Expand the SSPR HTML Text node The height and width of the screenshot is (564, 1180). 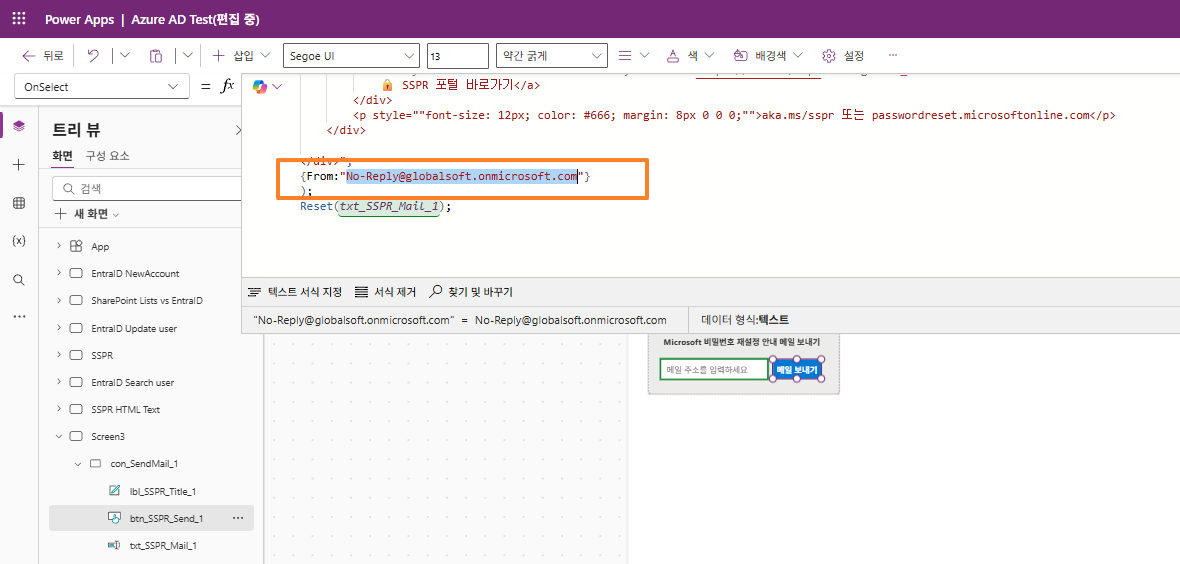pyautogui.click(x=59, y=410)
